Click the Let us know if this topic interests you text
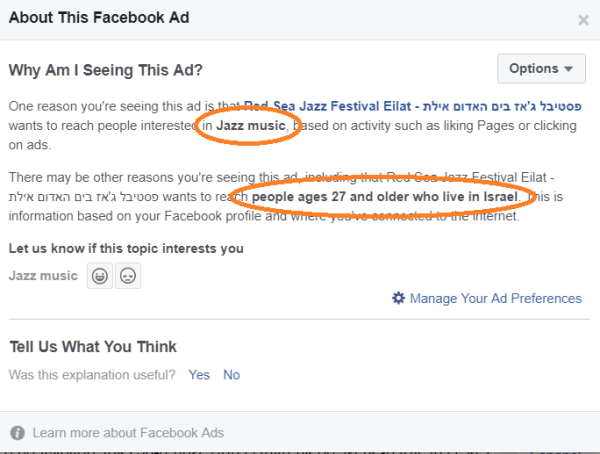Image resolution: width=600 pixels, height=454 pixels. click(x=125, y=248)
